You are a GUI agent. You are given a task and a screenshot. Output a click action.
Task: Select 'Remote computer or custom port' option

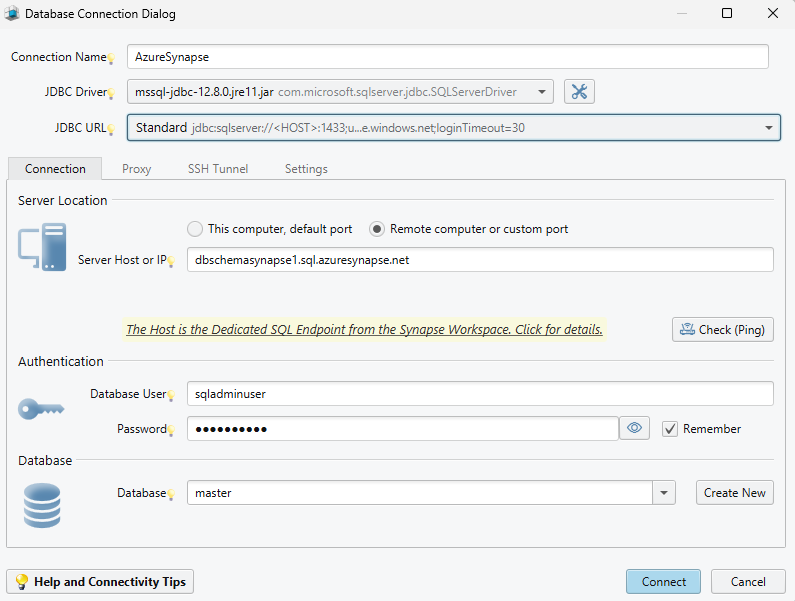(x=377, y=229)
